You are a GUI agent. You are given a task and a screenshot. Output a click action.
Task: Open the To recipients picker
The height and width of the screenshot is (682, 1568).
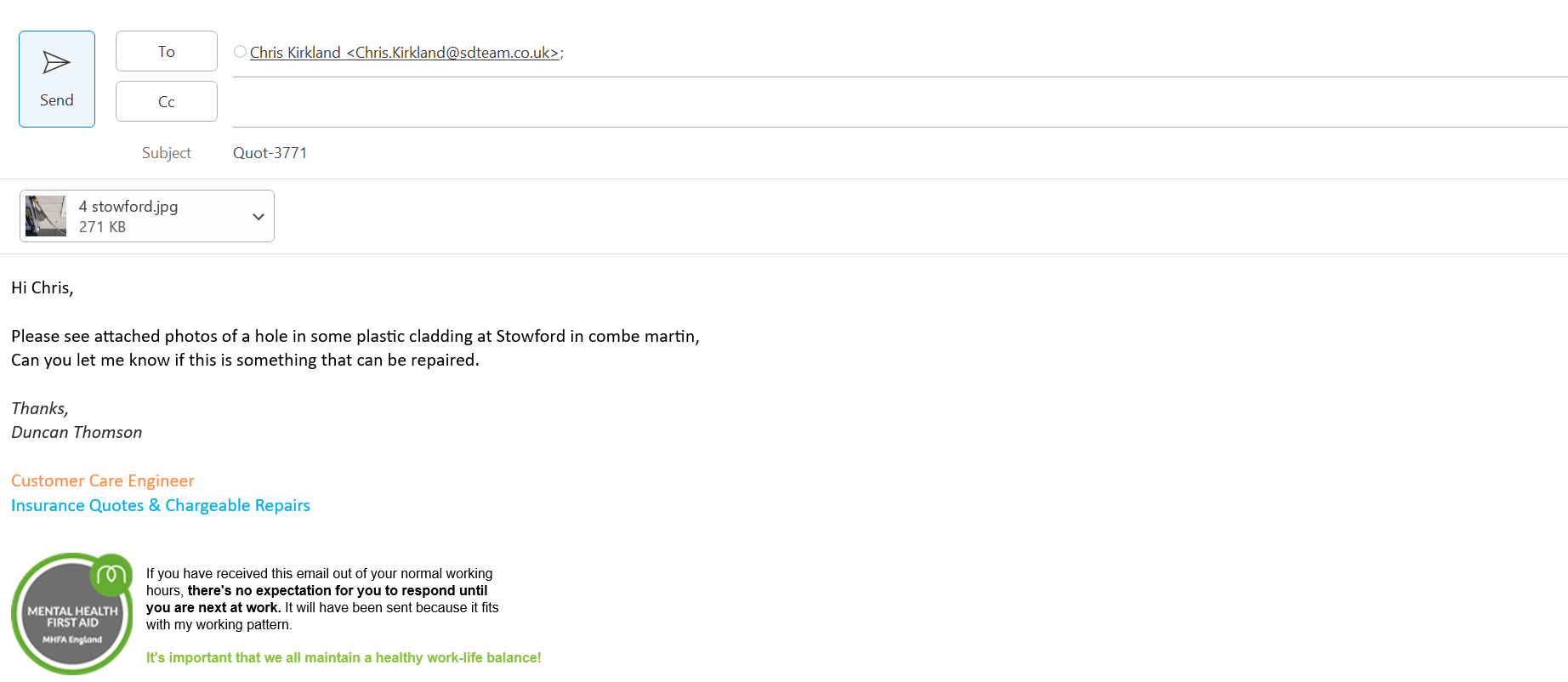(167, 52)
